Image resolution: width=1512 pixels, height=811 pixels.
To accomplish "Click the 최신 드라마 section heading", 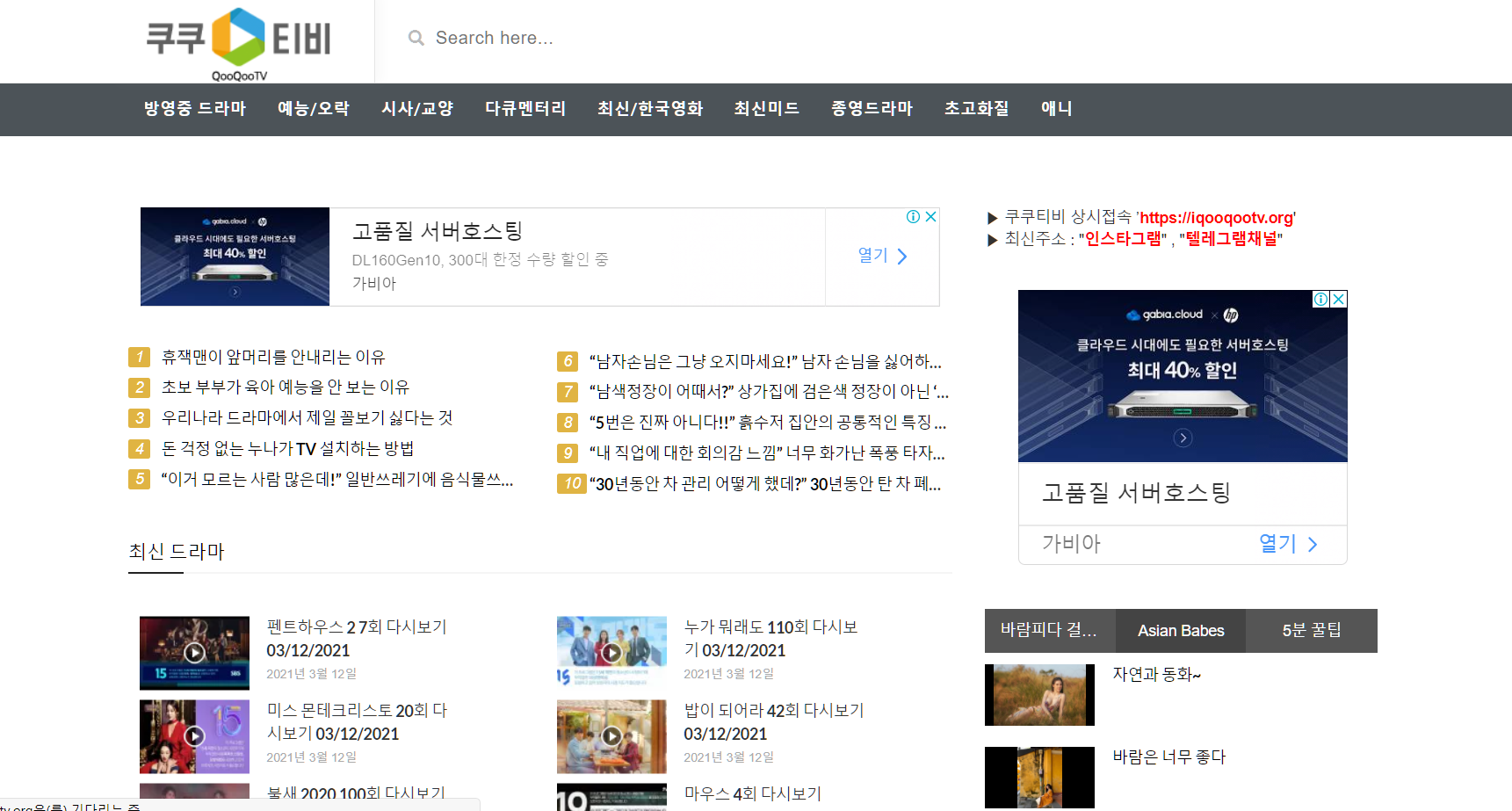I will tap(177, 551).
